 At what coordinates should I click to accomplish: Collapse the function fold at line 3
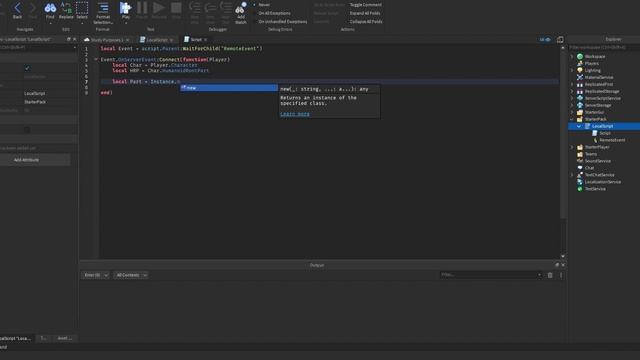[96, 60]
